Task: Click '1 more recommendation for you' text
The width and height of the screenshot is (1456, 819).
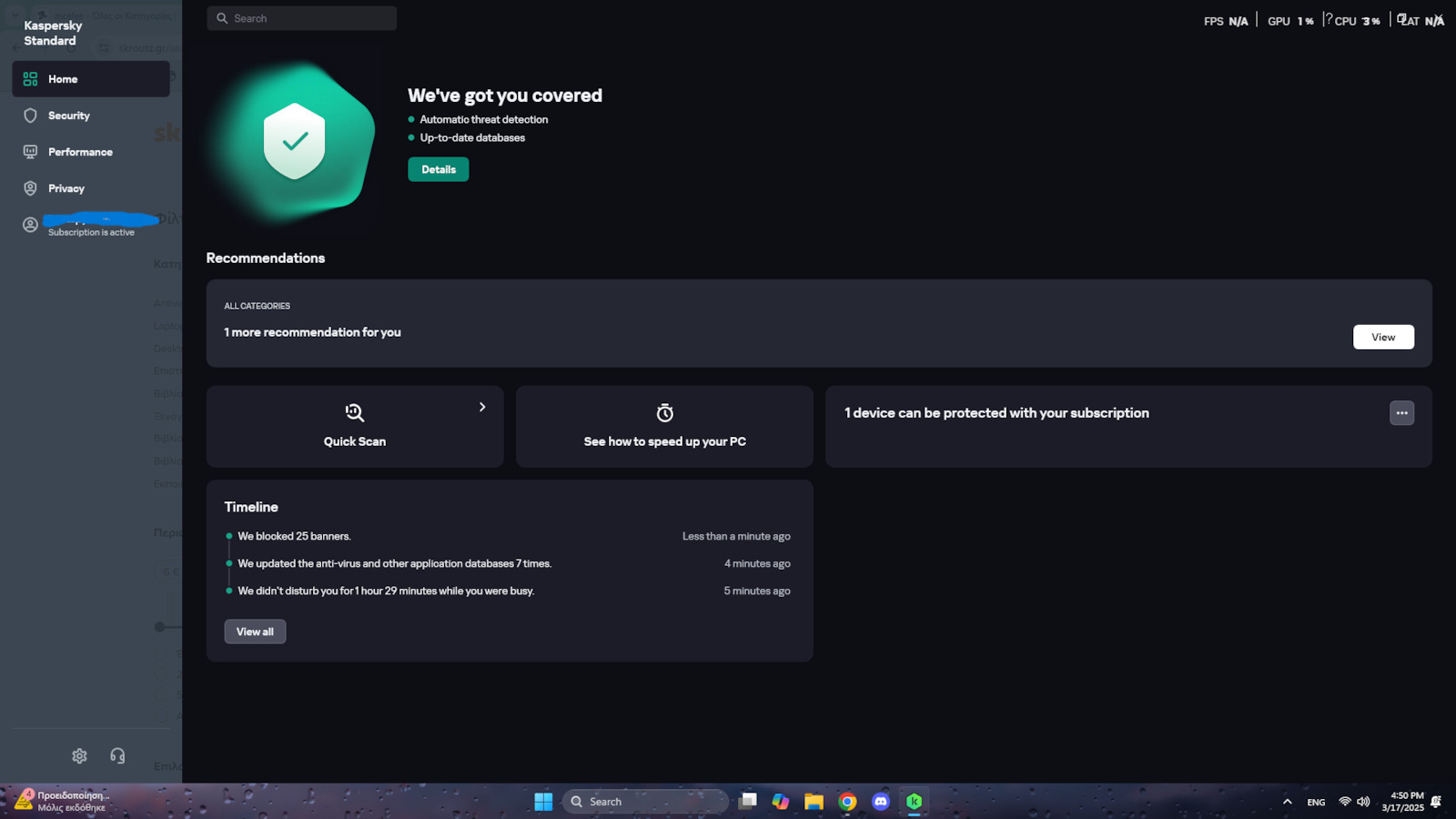Action: pos(312,332)
